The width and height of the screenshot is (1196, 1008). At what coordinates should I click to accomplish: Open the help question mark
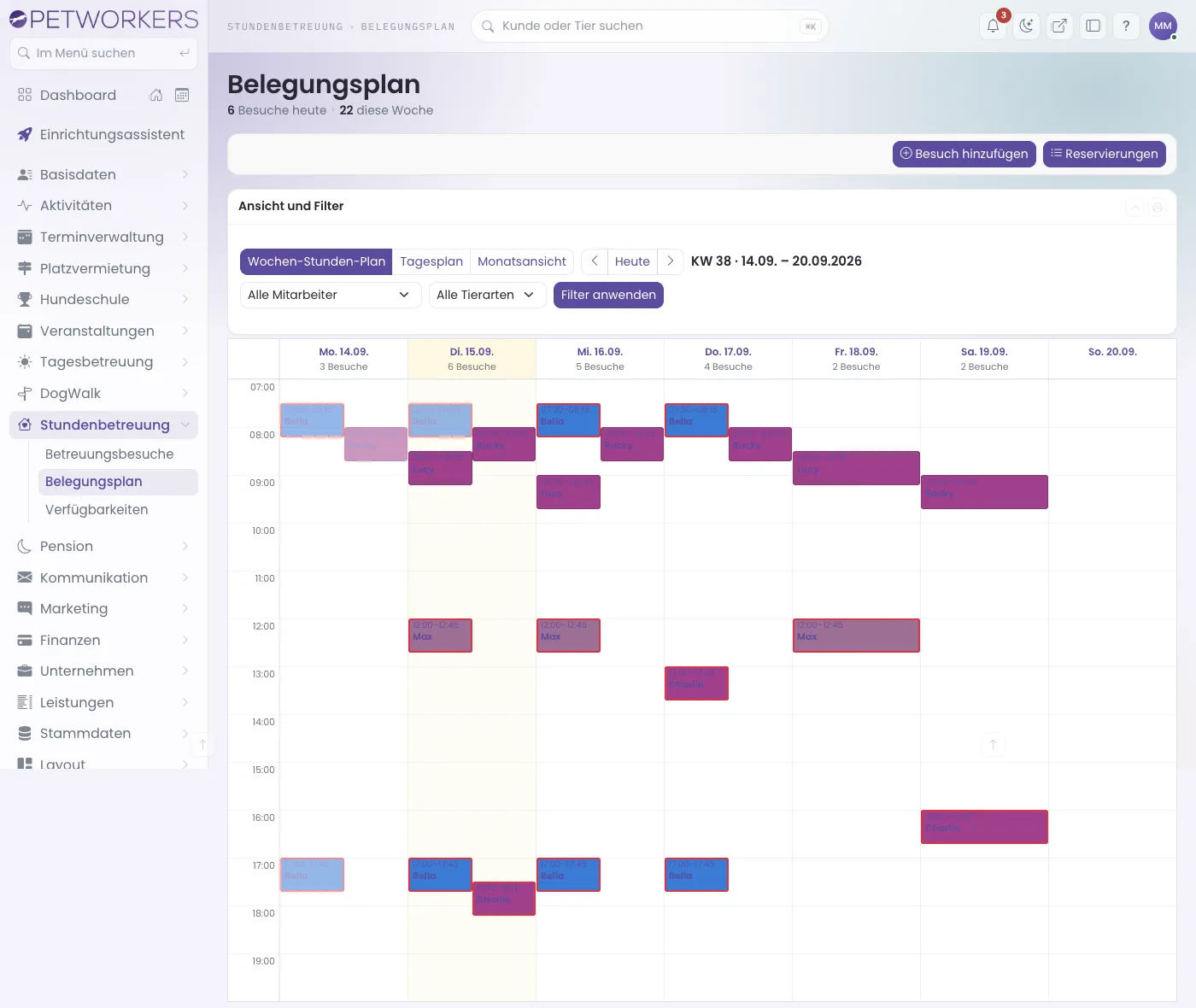1126,26
